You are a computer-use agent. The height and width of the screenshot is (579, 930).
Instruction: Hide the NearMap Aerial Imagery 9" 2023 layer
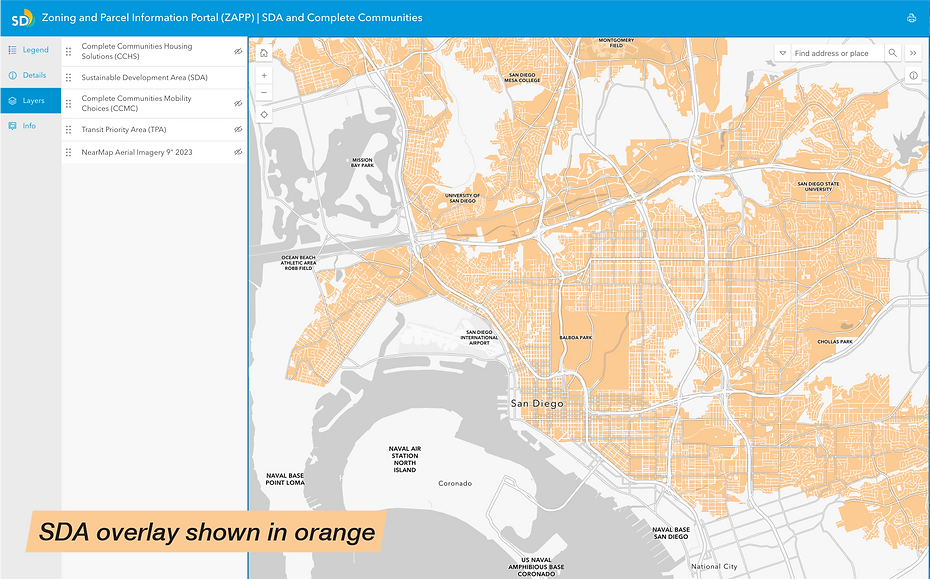click(237, 151)
